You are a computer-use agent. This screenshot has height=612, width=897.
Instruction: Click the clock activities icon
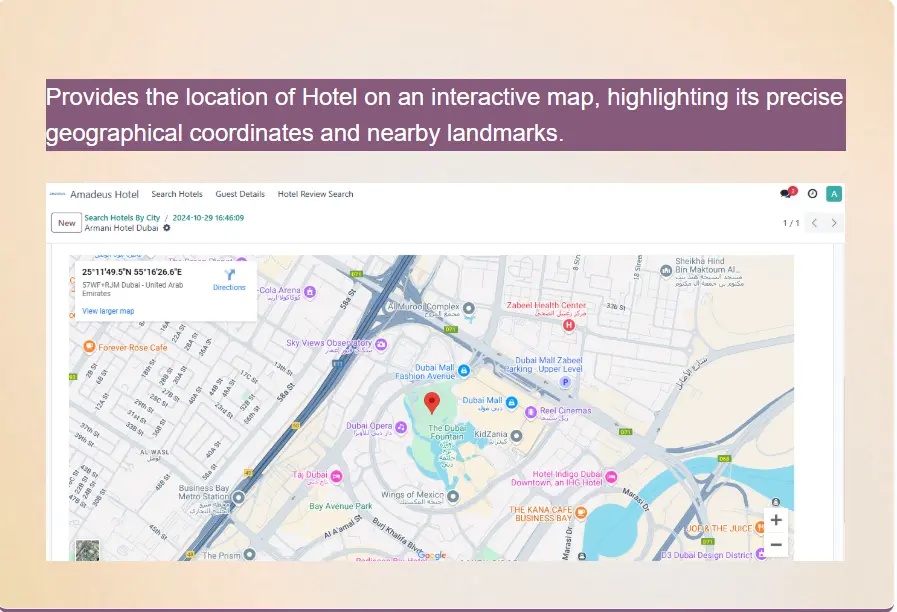click(x=812, y=194)
